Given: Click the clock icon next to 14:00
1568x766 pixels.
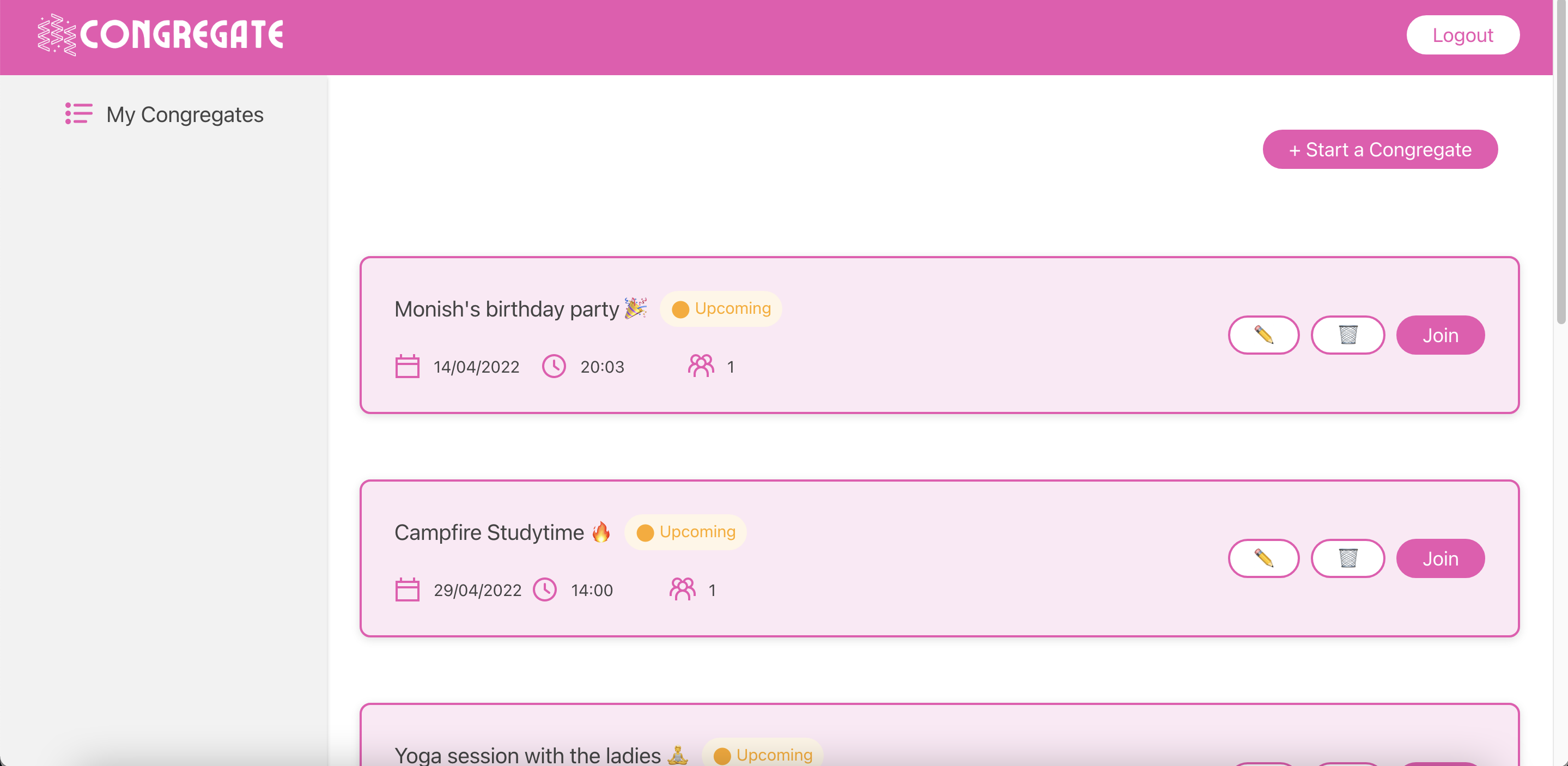Looking at the screenshot, I should click(544, 590).
